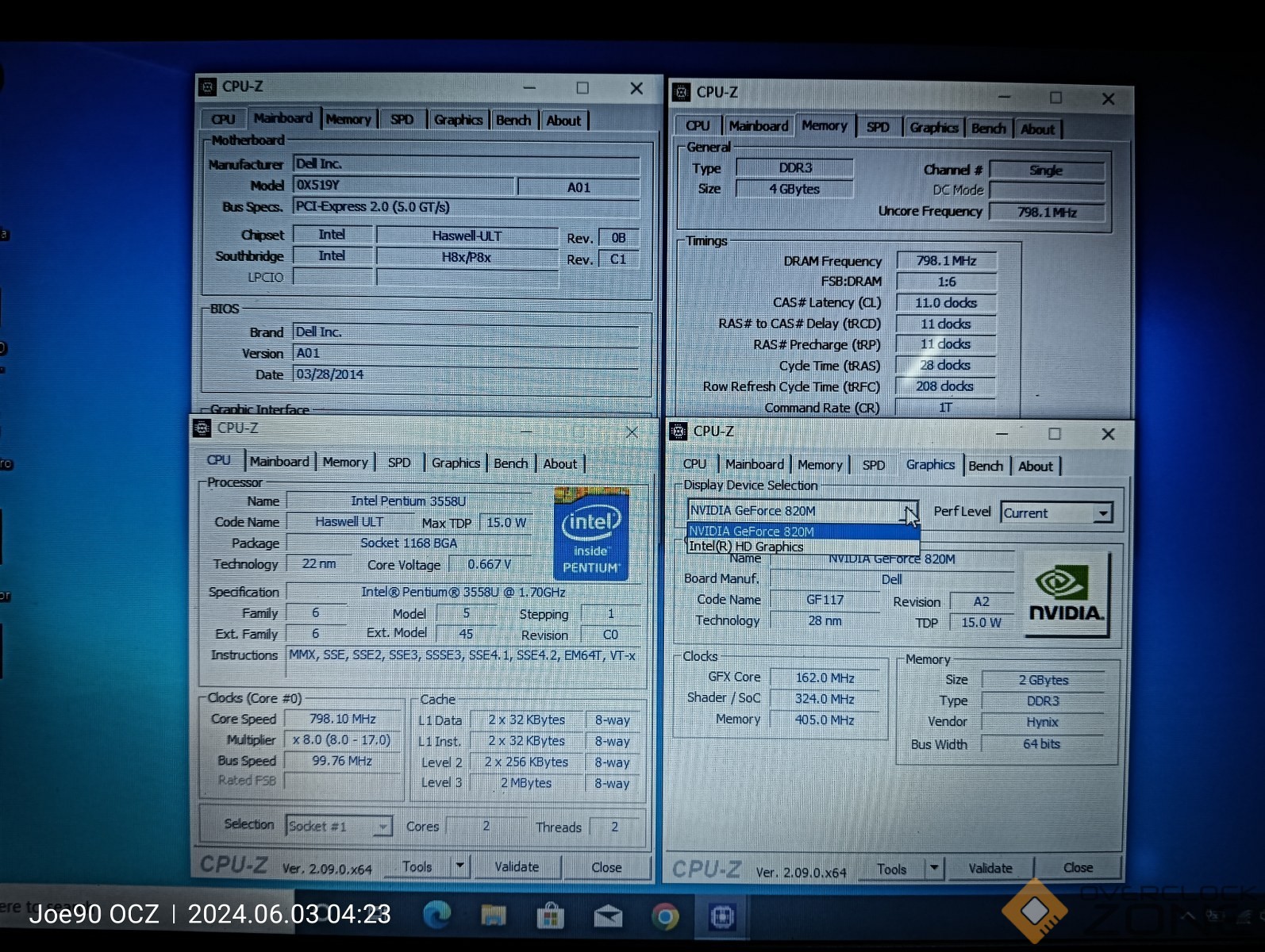Screen dimensions: 1265x952
Task: Open Bench tab in Memory window
Action: click(988, 128)
